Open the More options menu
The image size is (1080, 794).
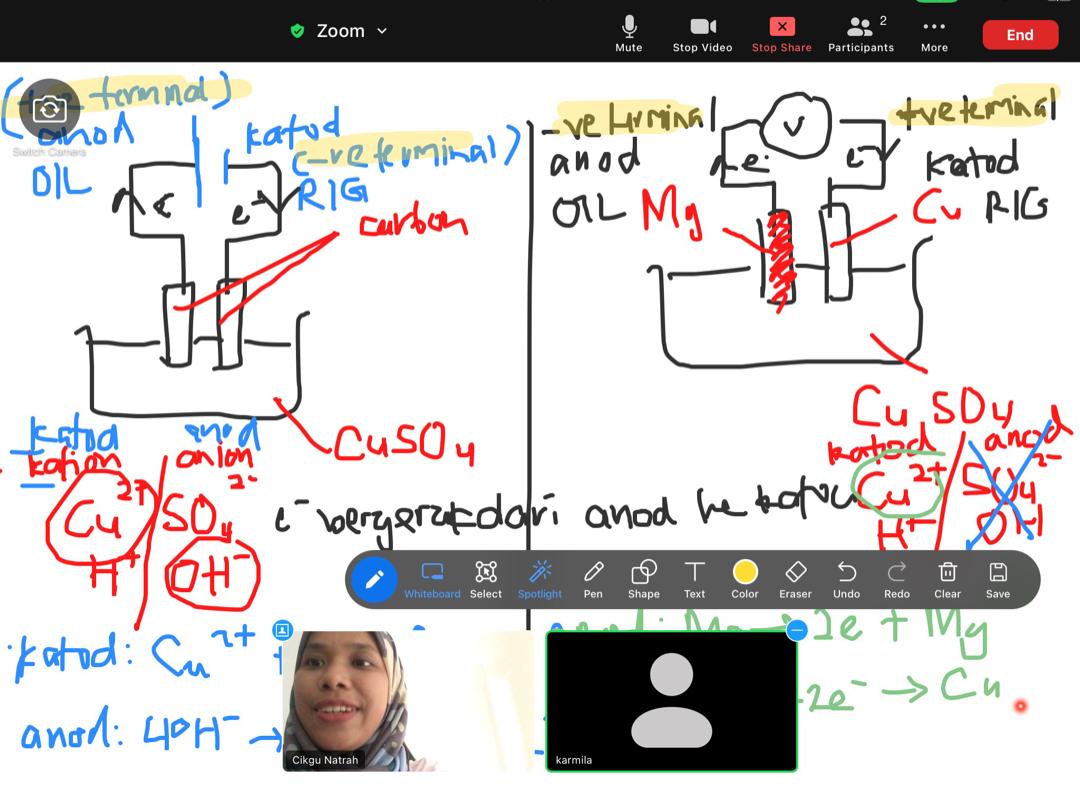(x=934, y=33)
